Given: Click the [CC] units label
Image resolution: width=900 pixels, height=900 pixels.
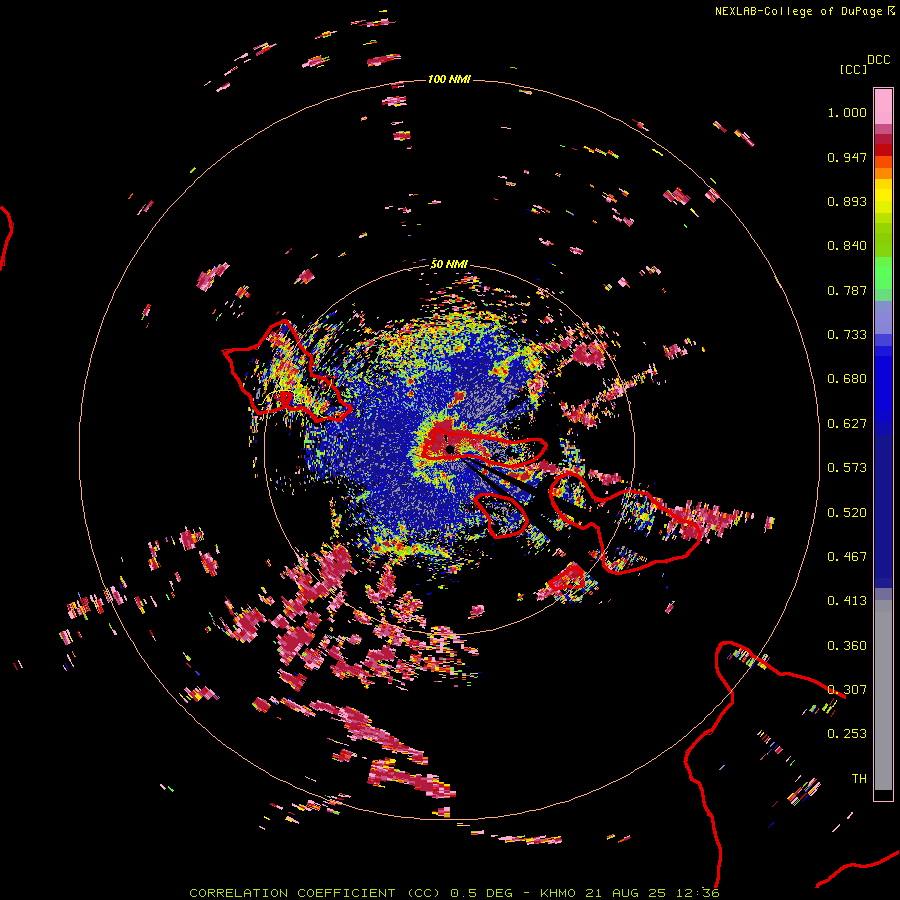Looking at the screenshot, I should (853, 69).
